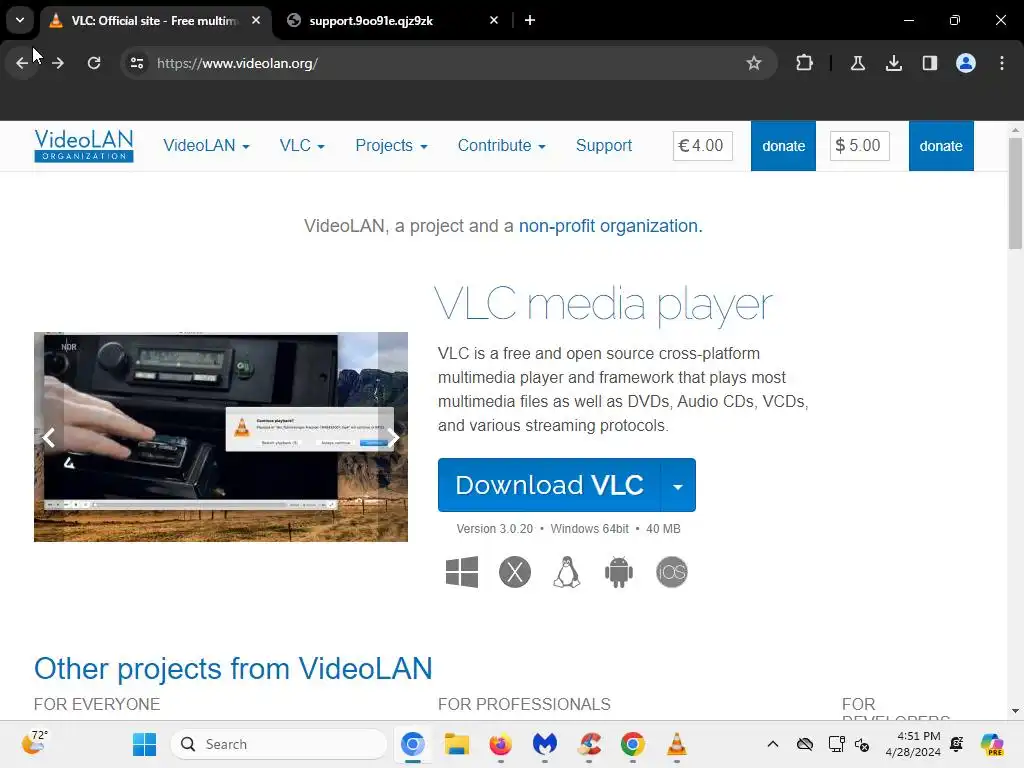Show hidden system tray icons
Screen dimensions: 1024x768
[x=773, y=744]
